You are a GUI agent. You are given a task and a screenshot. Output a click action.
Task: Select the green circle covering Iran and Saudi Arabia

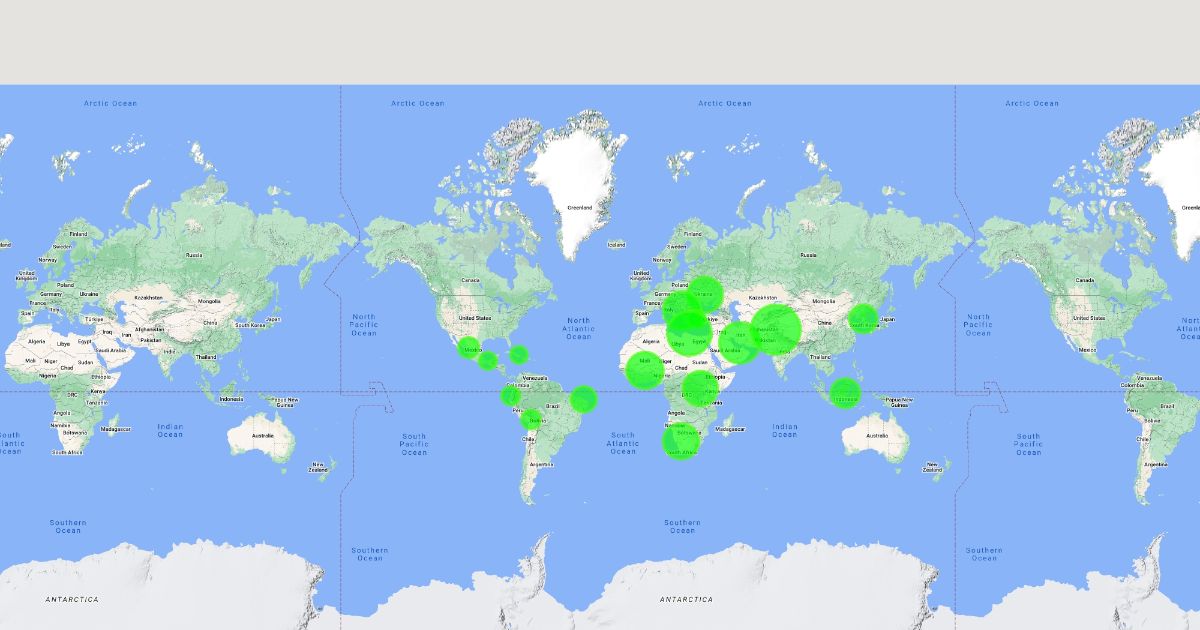[738, 343]
